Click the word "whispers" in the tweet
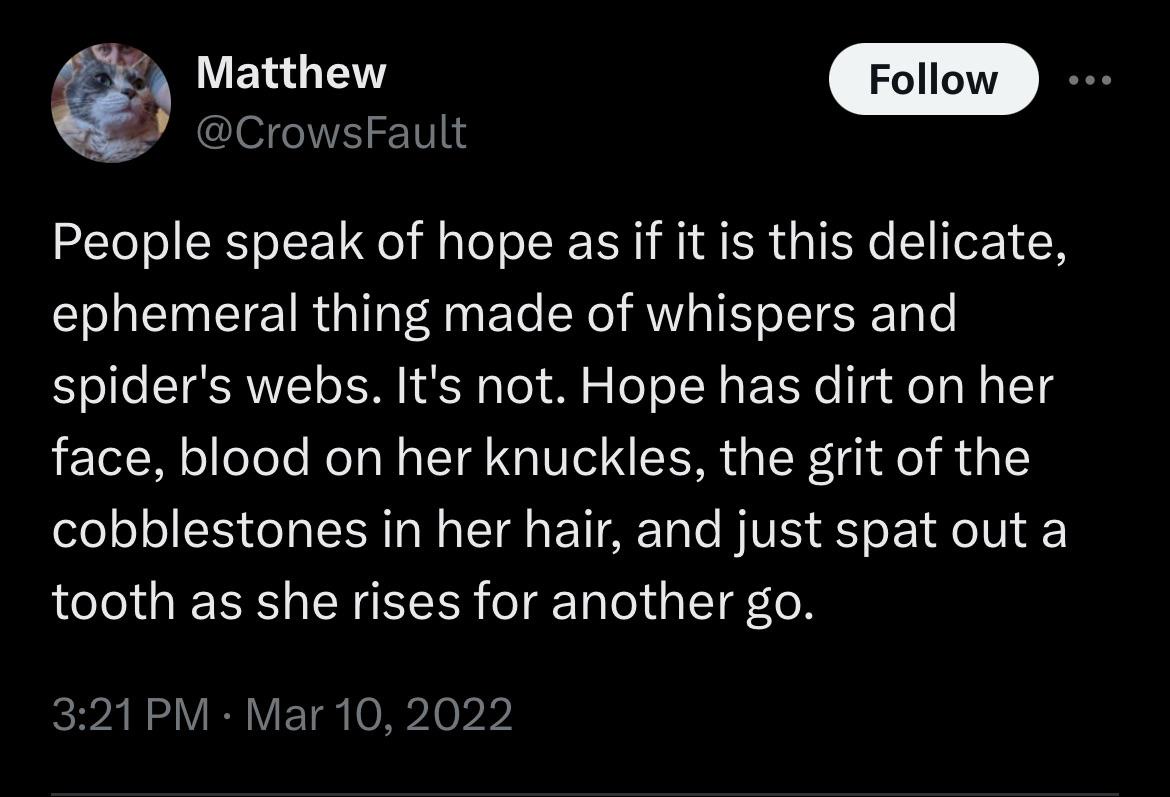 [x=750, y=314]
